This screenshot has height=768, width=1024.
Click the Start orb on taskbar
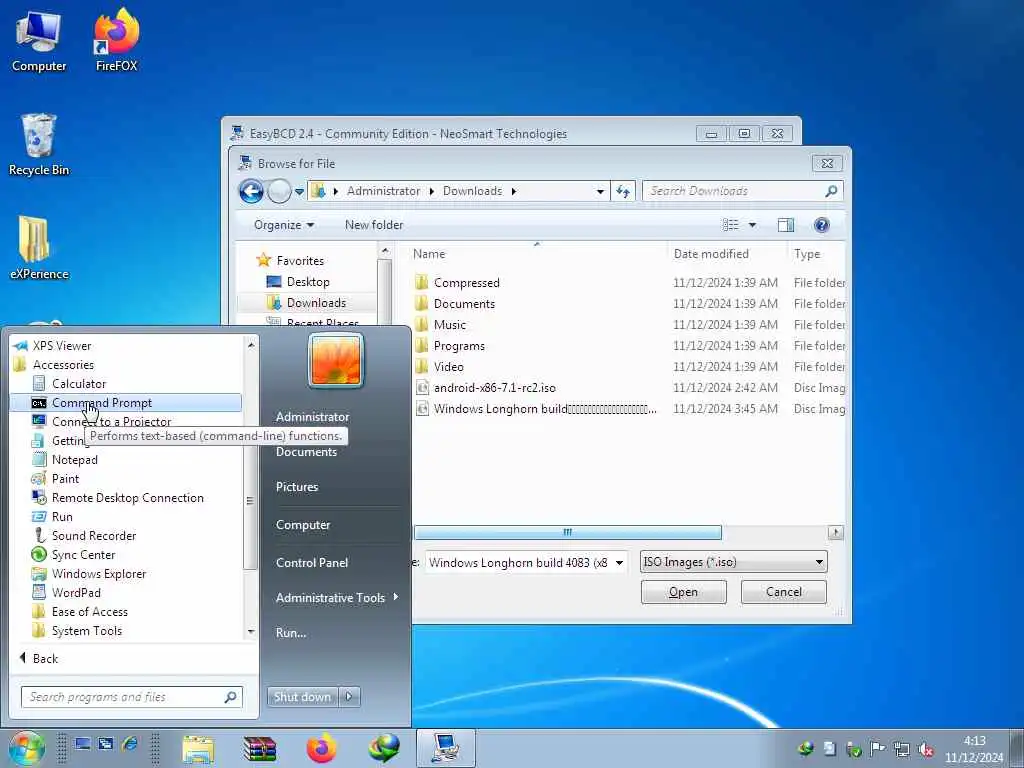(x=26, y=748)
